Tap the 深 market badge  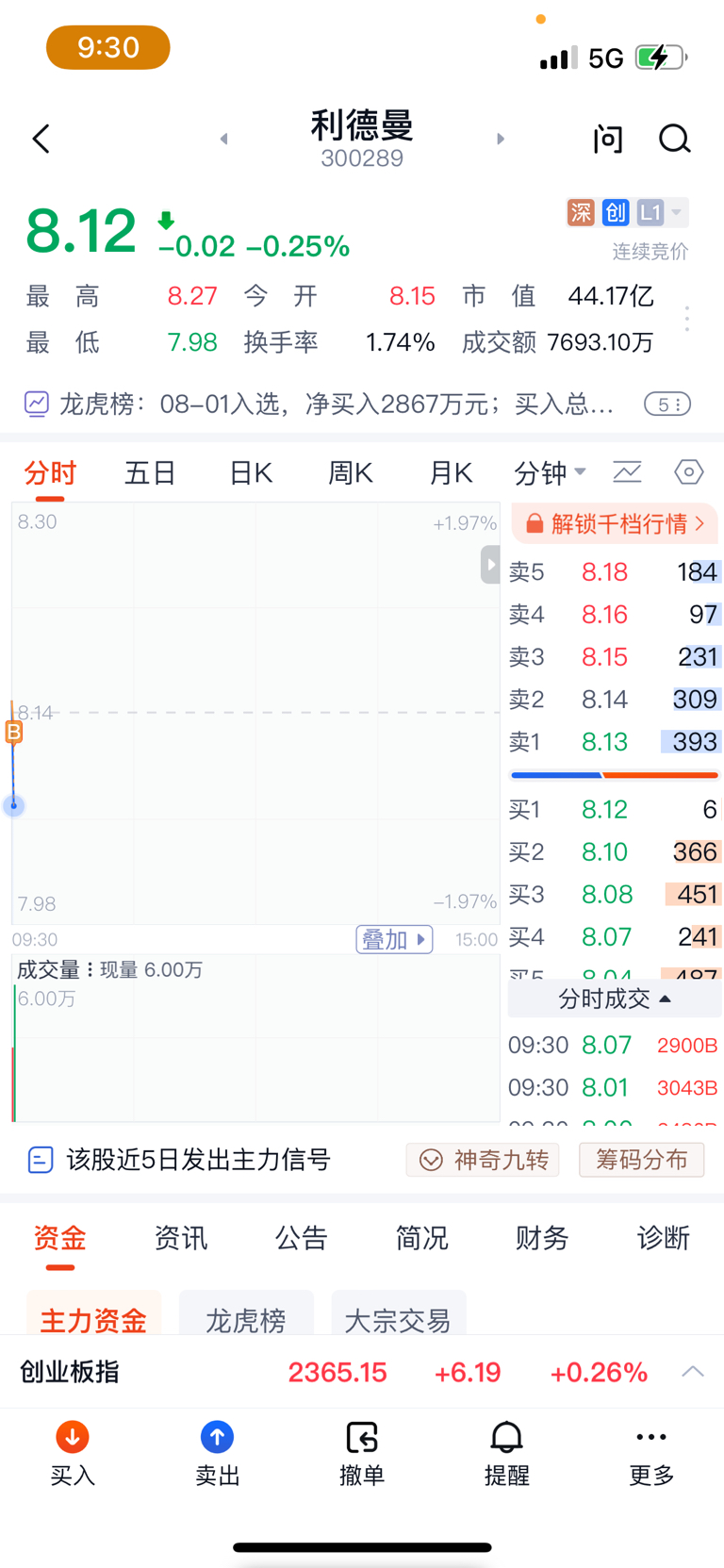pyautogui.click(x=581, y=212)
